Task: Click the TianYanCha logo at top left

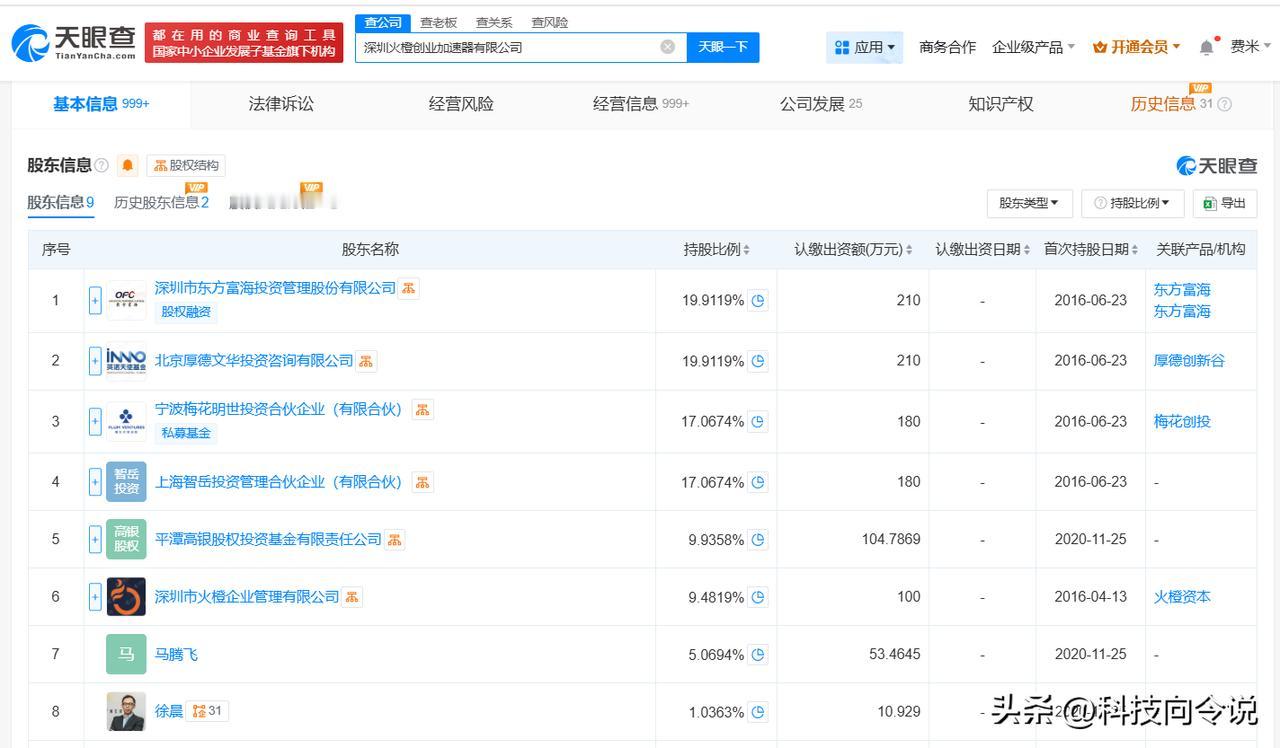Action: click(x=74, y=43)
